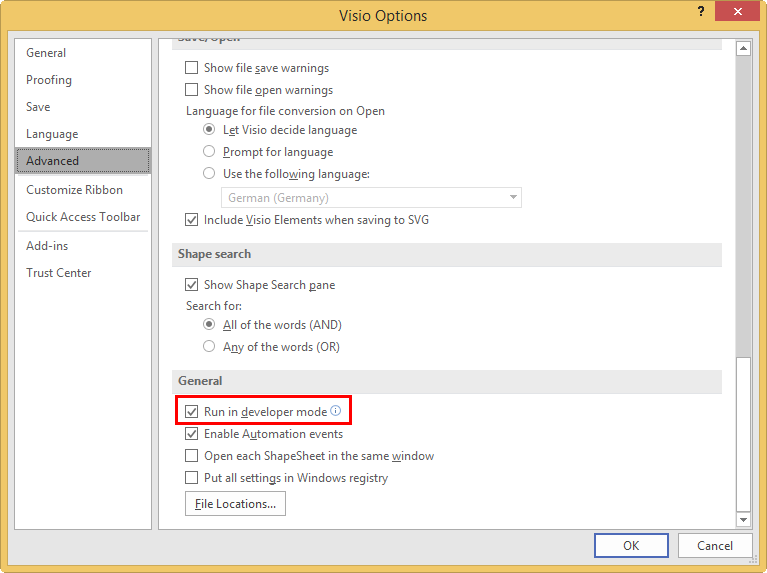Open the Help question mark icon
Viewport: 767px width, 573px height.
click(x=701, y=11)
